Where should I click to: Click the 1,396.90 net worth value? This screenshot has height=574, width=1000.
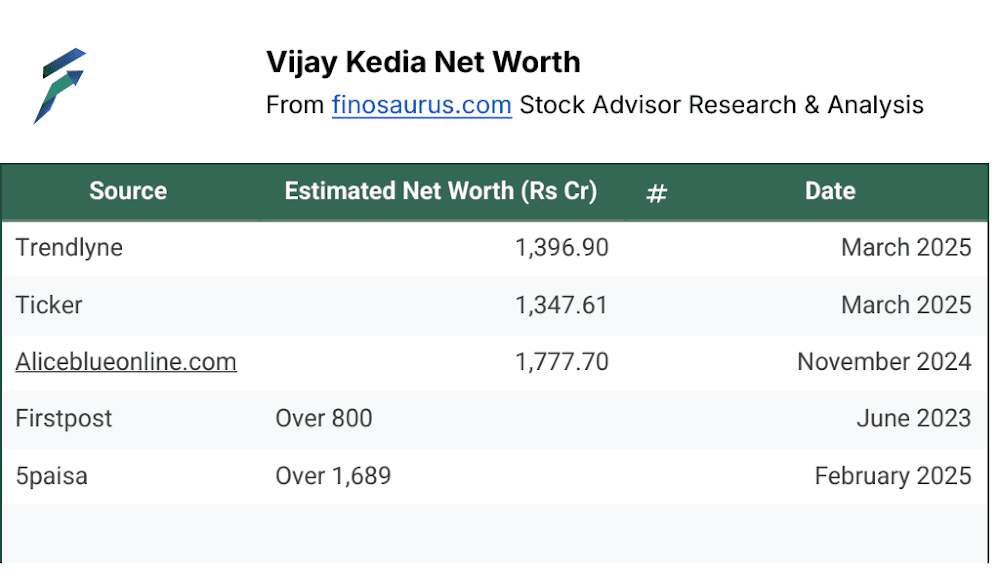click(x=562, y=247)
